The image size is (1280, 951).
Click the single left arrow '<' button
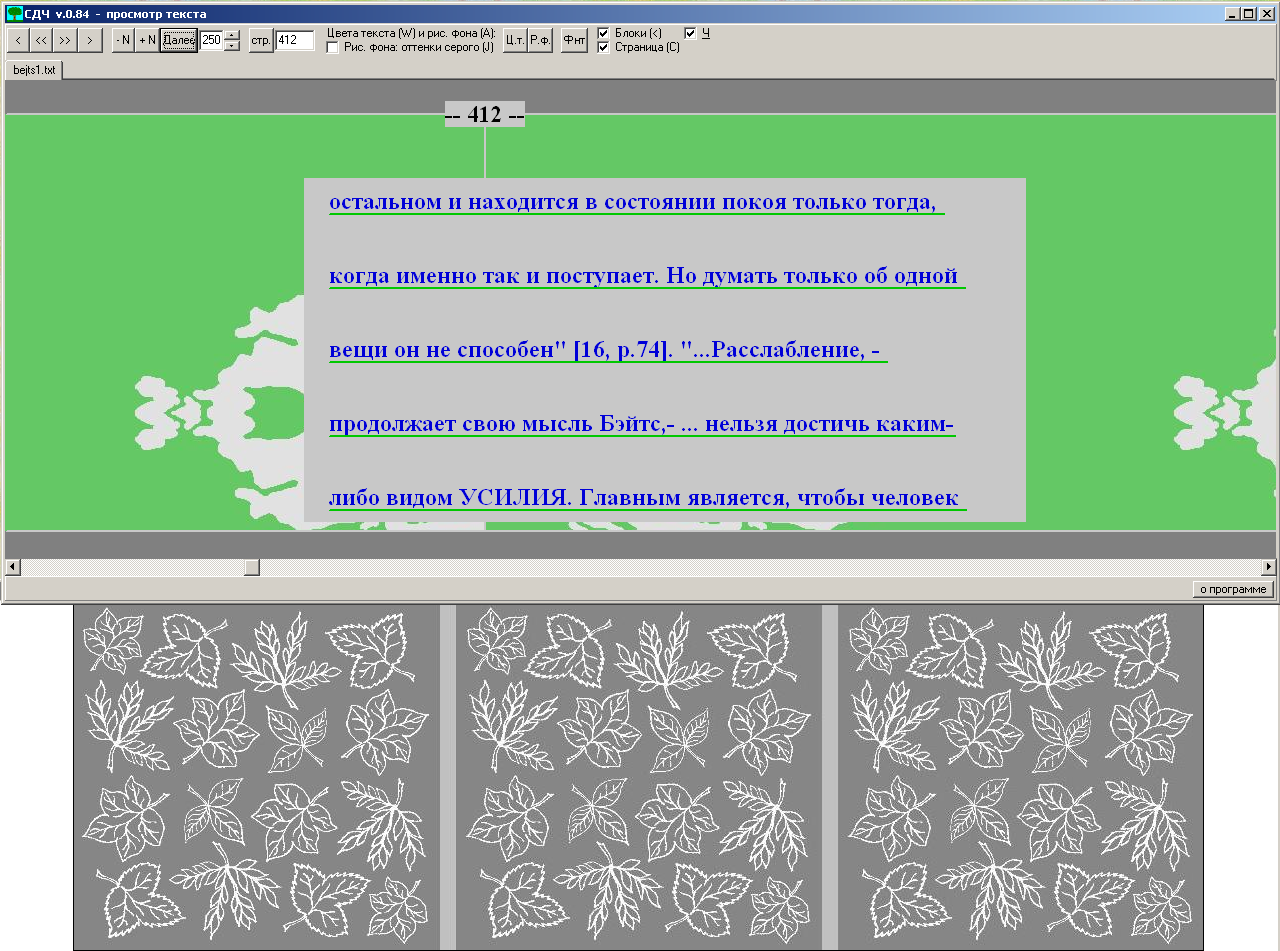coord(18,40)
